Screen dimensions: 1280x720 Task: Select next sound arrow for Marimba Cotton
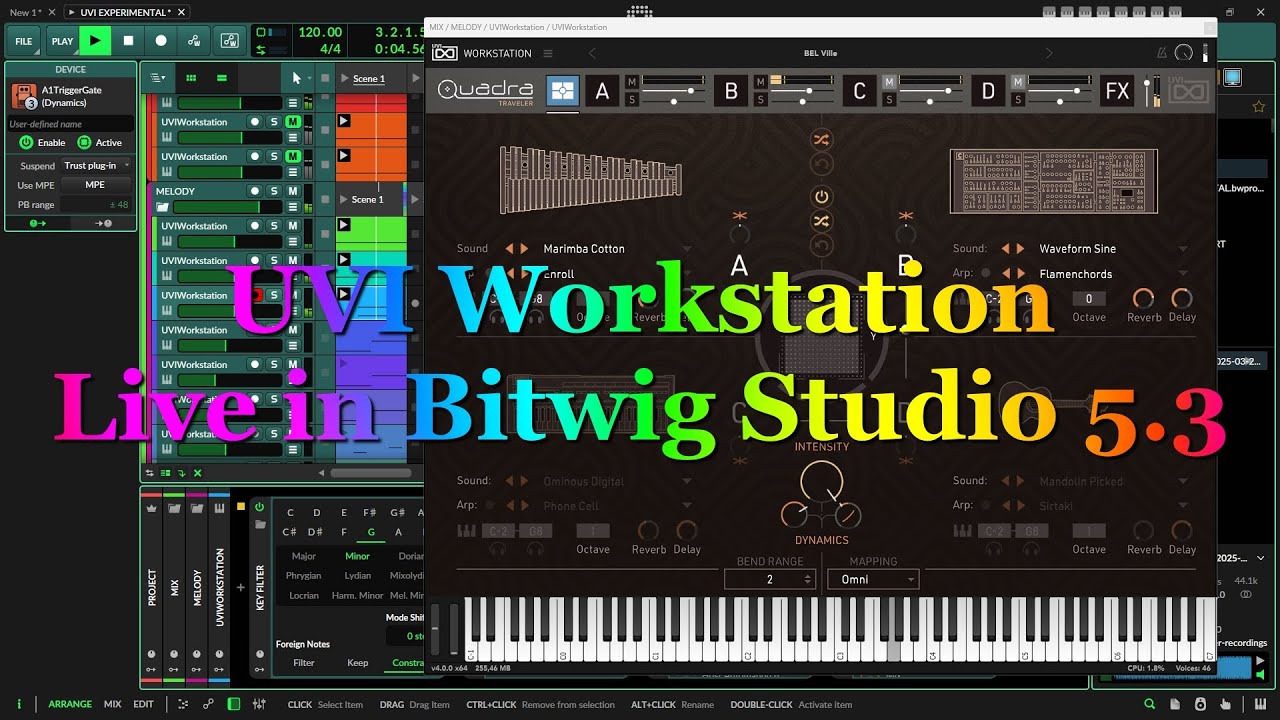(x=524, y=249)
